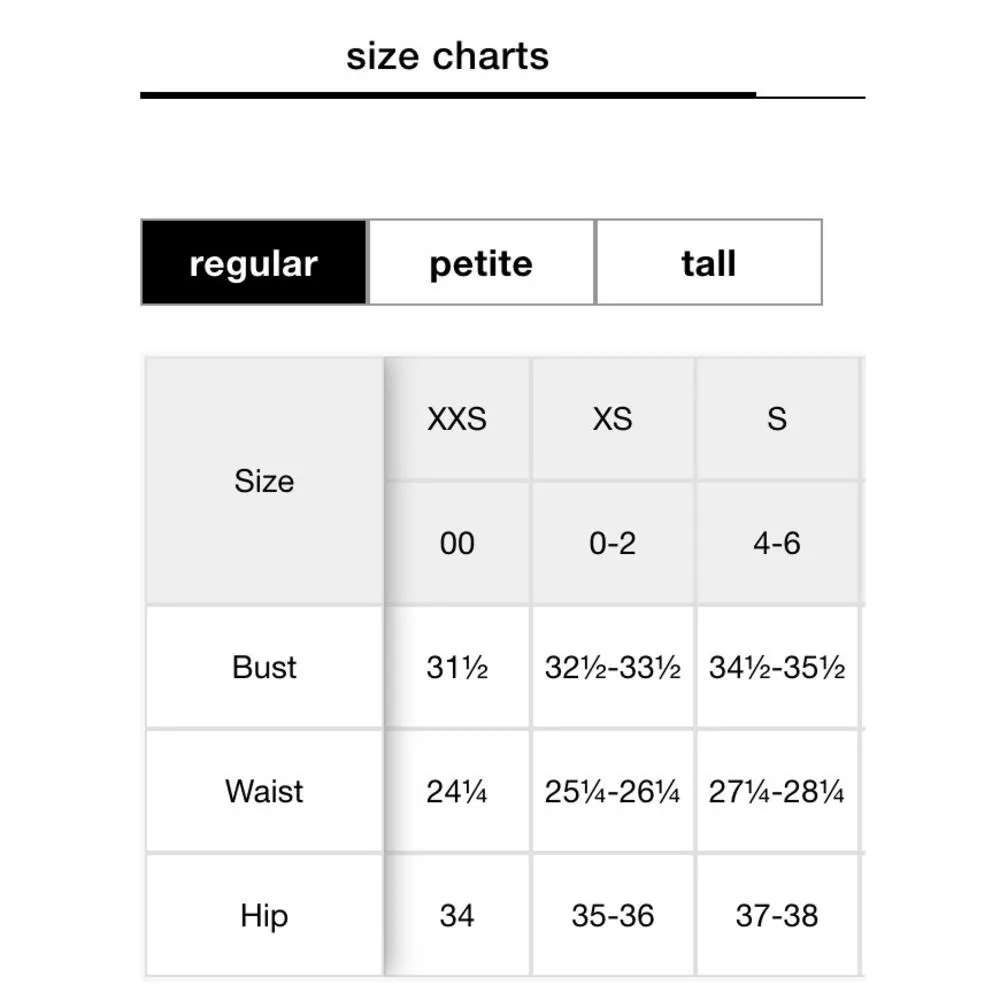Click the XS bust value 32½-33½
The height and width of the screenshot is (1000, 1000).
pos(612,667)
